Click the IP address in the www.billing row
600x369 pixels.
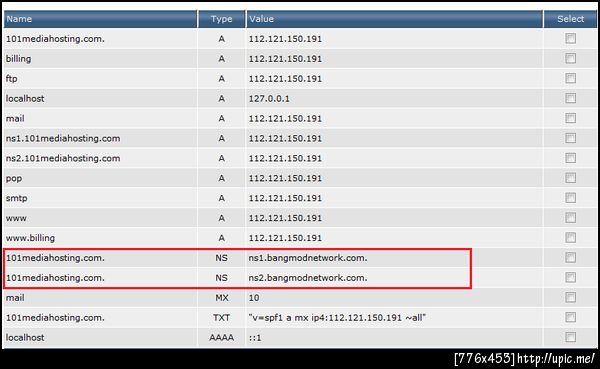coord(285,238)
